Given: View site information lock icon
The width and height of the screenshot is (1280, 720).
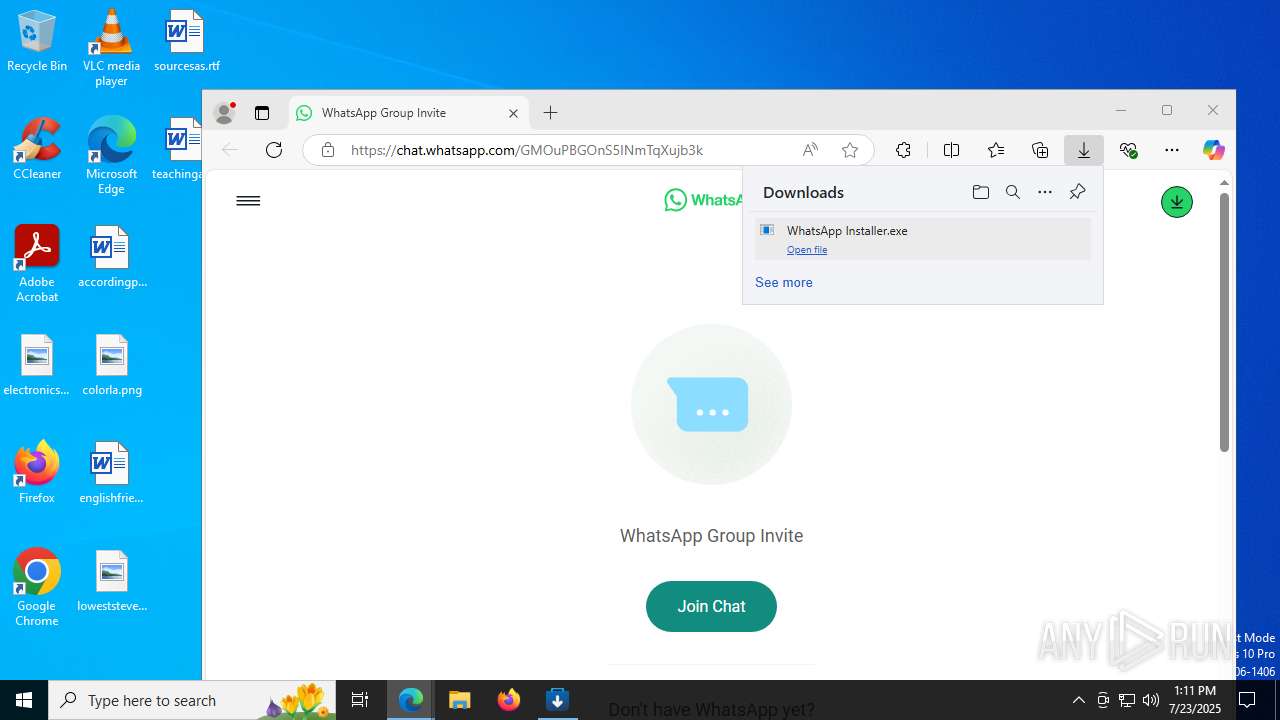Looking at the screenshot, I should [327, 150].
